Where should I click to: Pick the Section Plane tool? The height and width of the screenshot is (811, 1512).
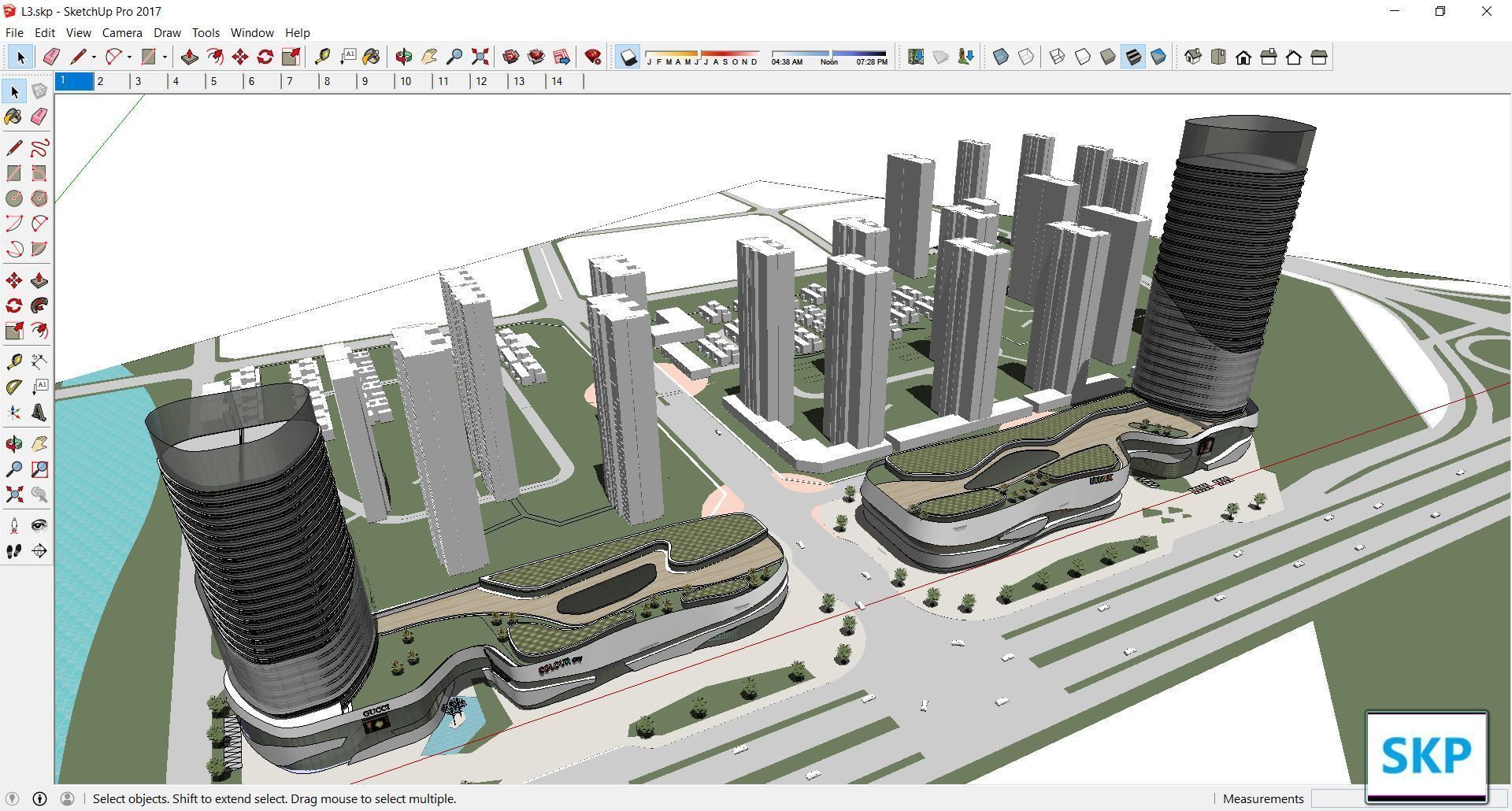(x=39, y=551)
